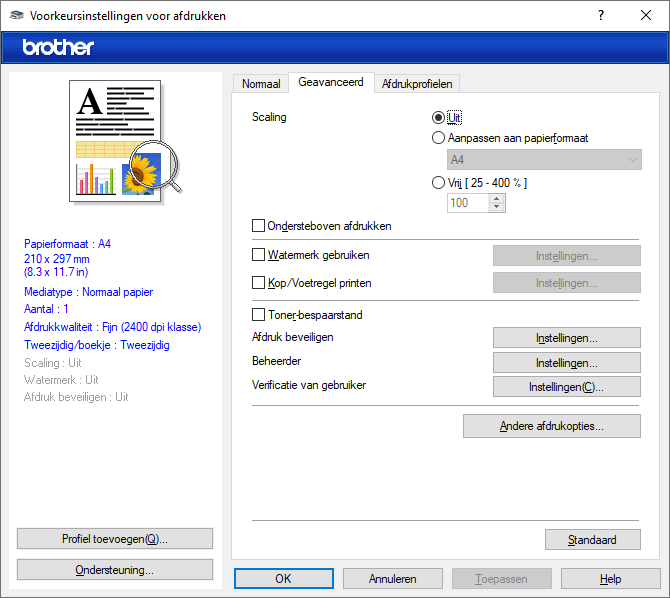Select the 'Uit' scaling radio button
Screen dimensions: 670x598
(438, 117)
